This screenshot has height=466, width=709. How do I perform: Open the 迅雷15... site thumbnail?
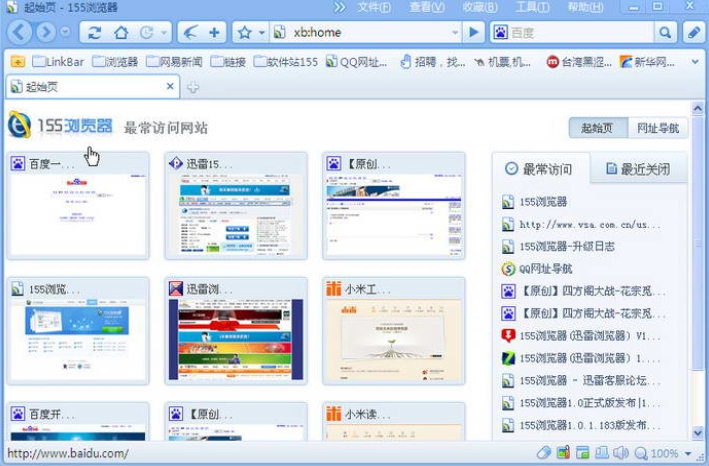[236, 206]
